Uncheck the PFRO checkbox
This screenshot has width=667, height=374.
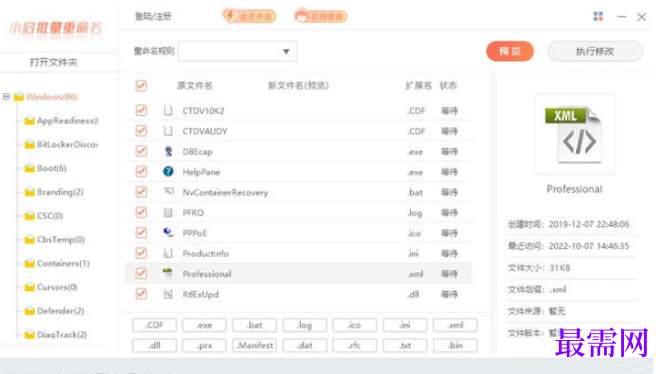click(141, 212)
